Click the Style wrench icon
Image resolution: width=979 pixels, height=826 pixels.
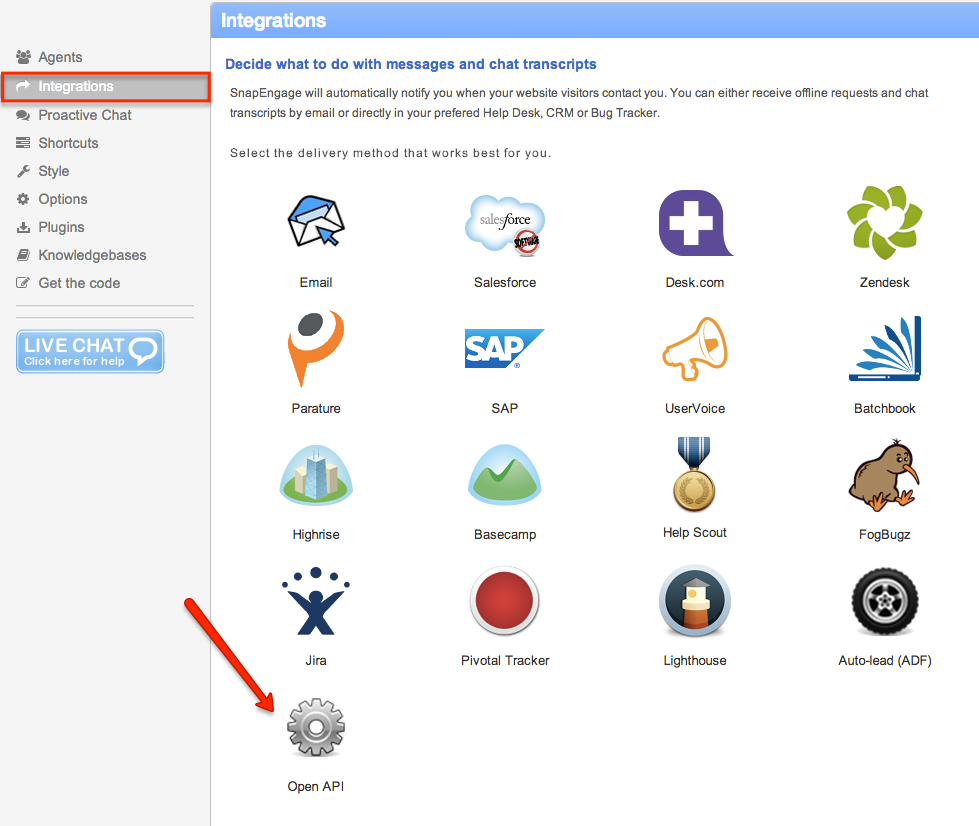(x=23, y=171)
